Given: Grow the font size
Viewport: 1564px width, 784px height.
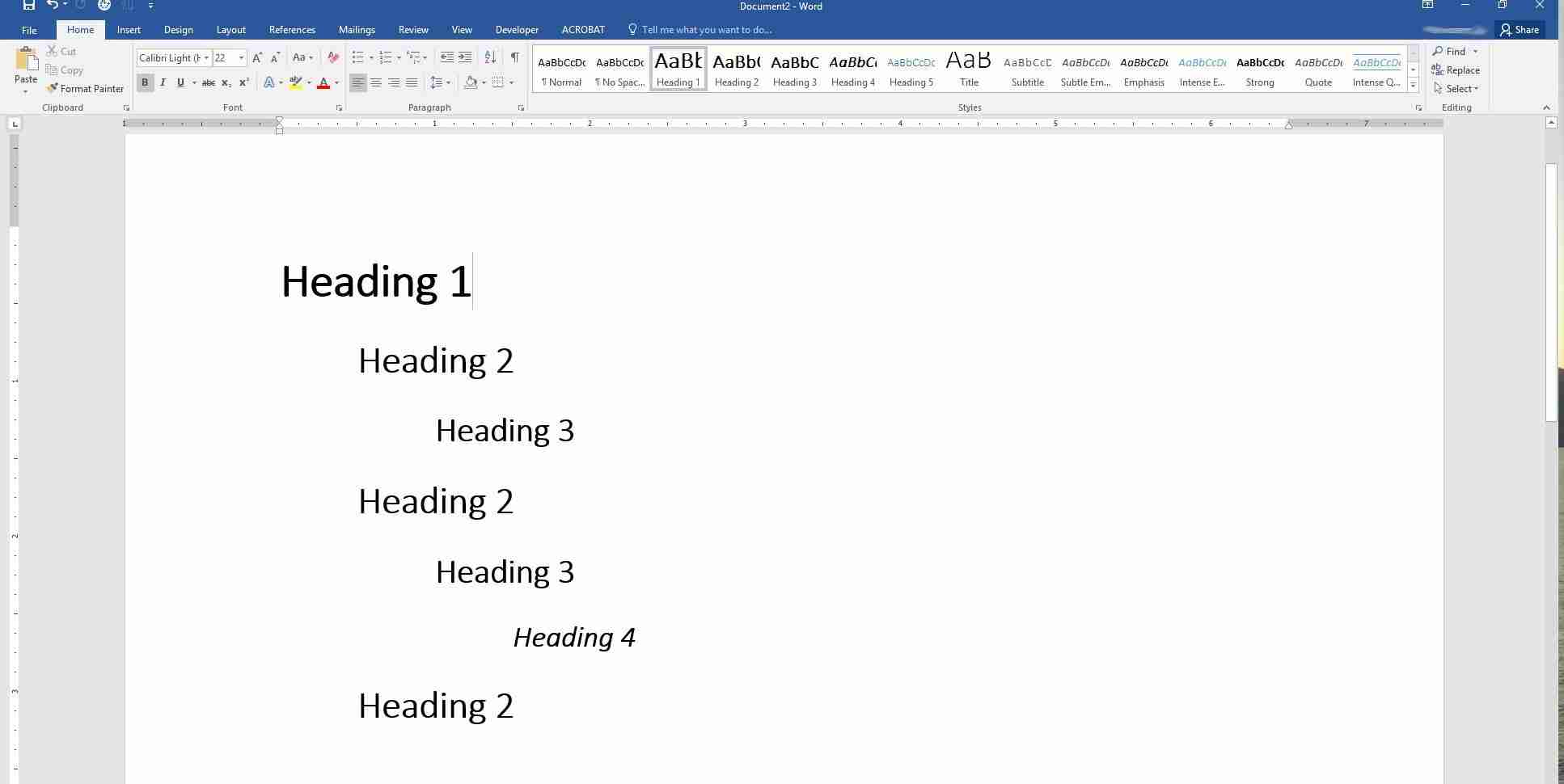Looking at the screenshot, I should point(257,57).
